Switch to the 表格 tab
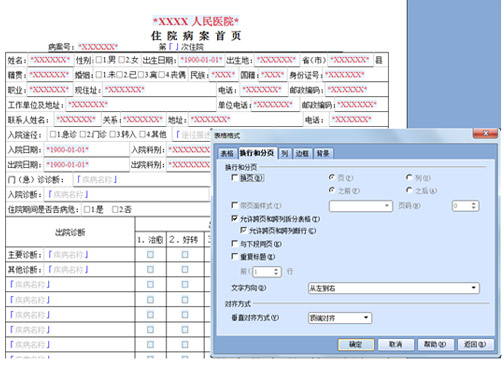502x366 pixels. (x=227, y=153)
